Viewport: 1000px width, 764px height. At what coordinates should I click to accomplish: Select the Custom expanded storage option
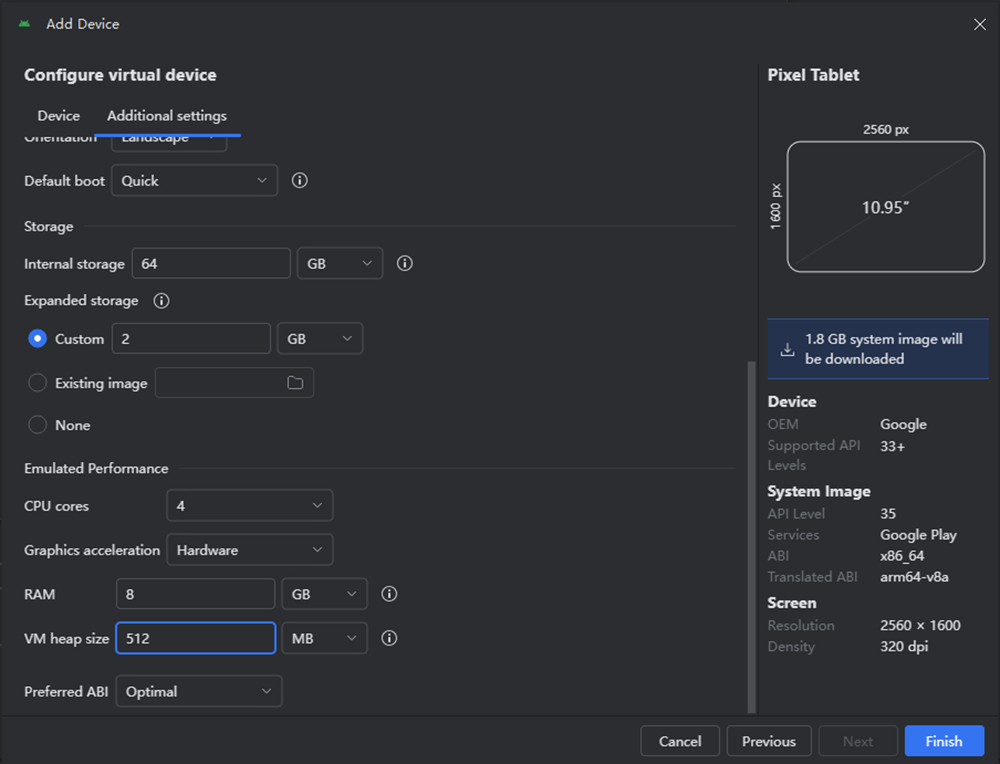tap(38, 339)
